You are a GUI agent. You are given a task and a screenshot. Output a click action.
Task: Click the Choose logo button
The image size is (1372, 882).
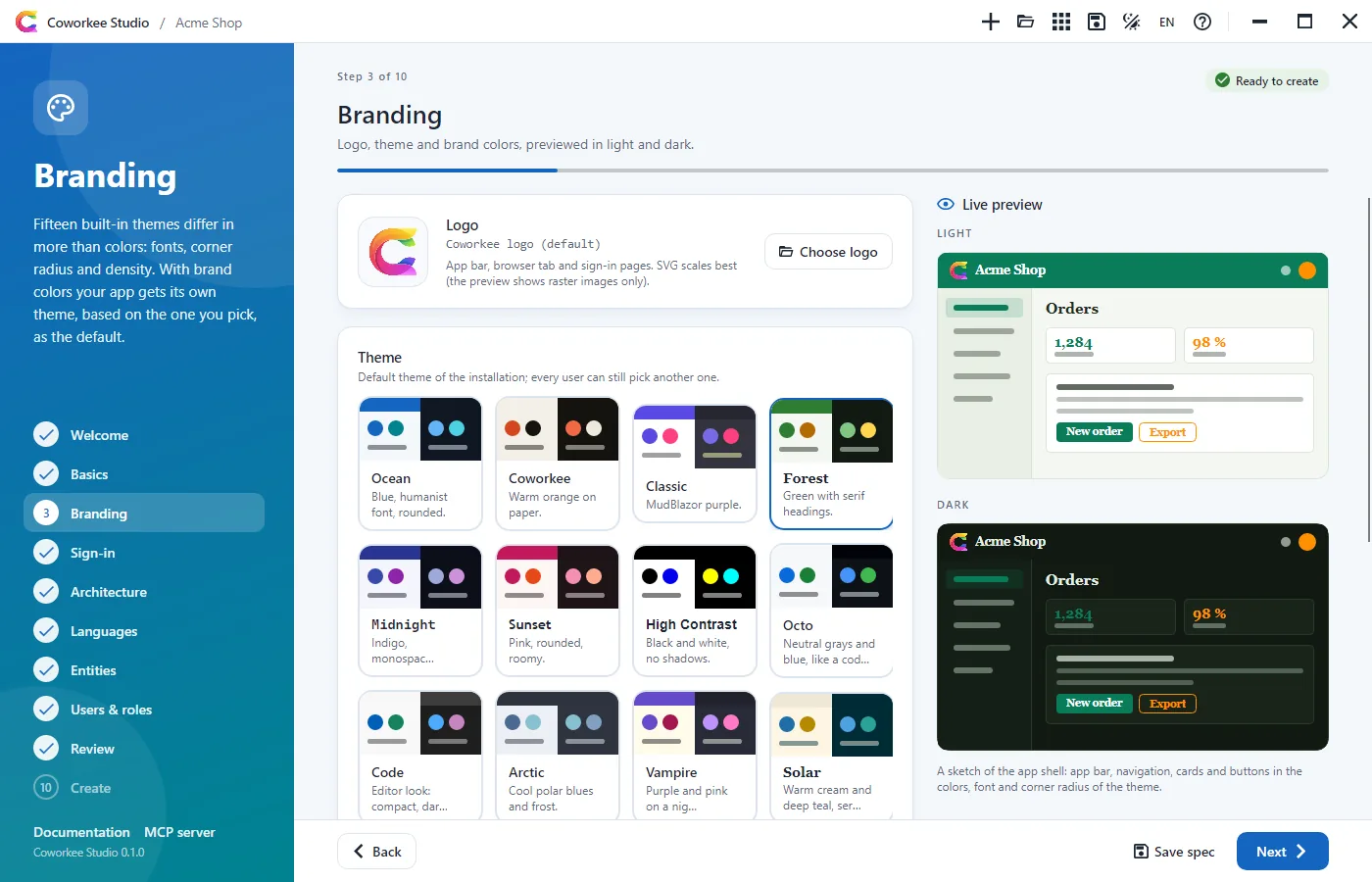pos(828,252)
